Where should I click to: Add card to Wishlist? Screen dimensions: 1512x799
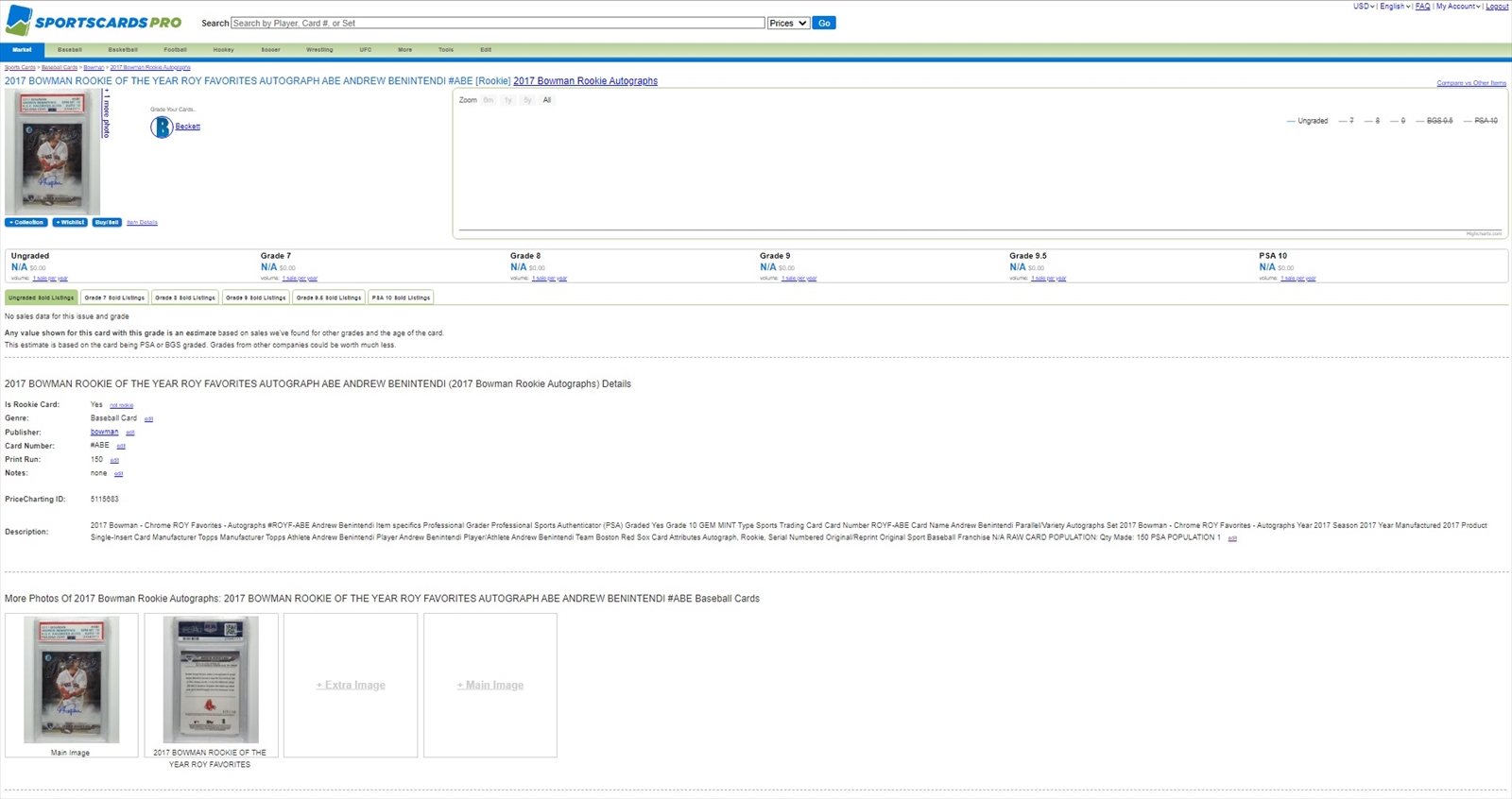[70, 223]
